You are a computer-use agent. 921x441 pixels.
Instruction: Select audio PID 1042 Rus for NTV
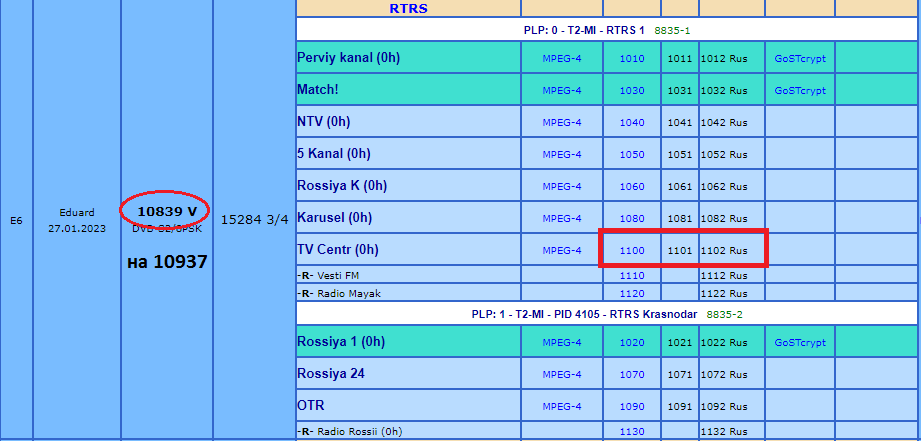724,123
